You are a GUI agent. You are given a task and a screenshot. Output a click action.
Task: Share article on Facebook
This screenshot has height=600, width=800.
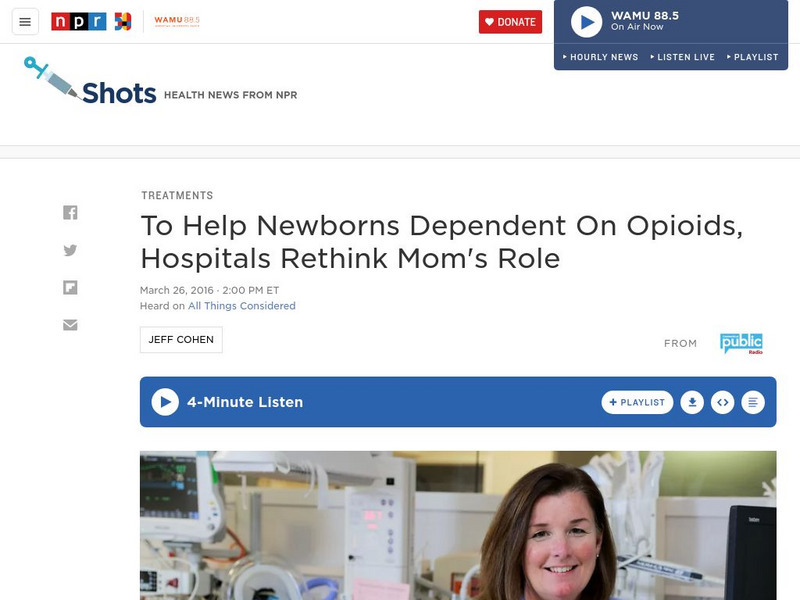(70, 212)
